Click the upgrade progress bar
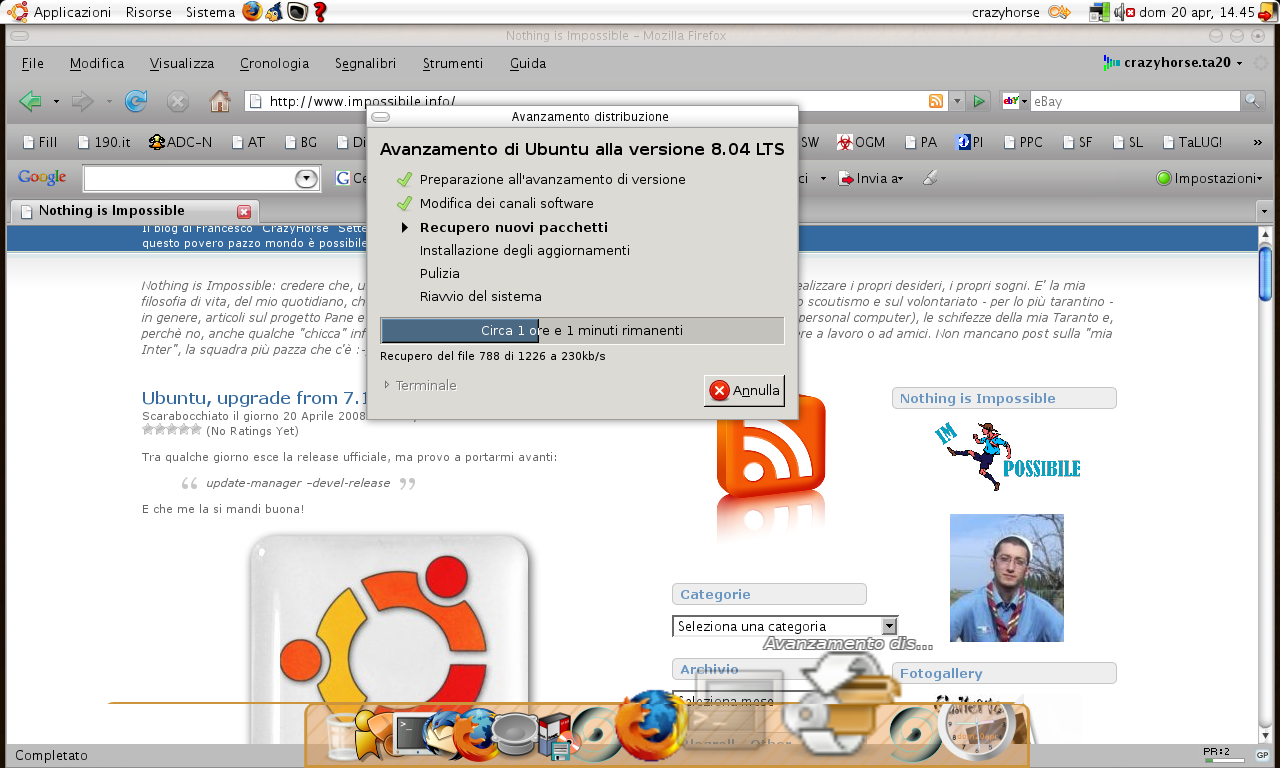 (x=582, y=331)
